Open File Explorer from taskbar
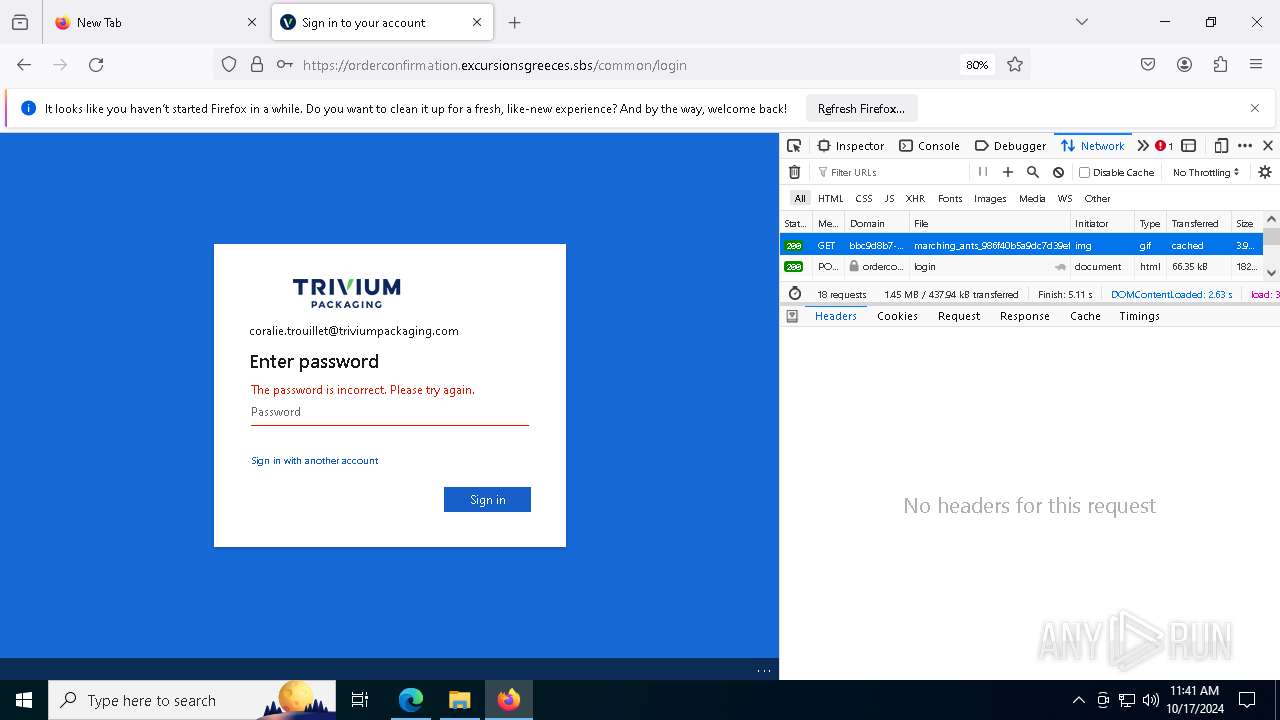 (460, 700)
